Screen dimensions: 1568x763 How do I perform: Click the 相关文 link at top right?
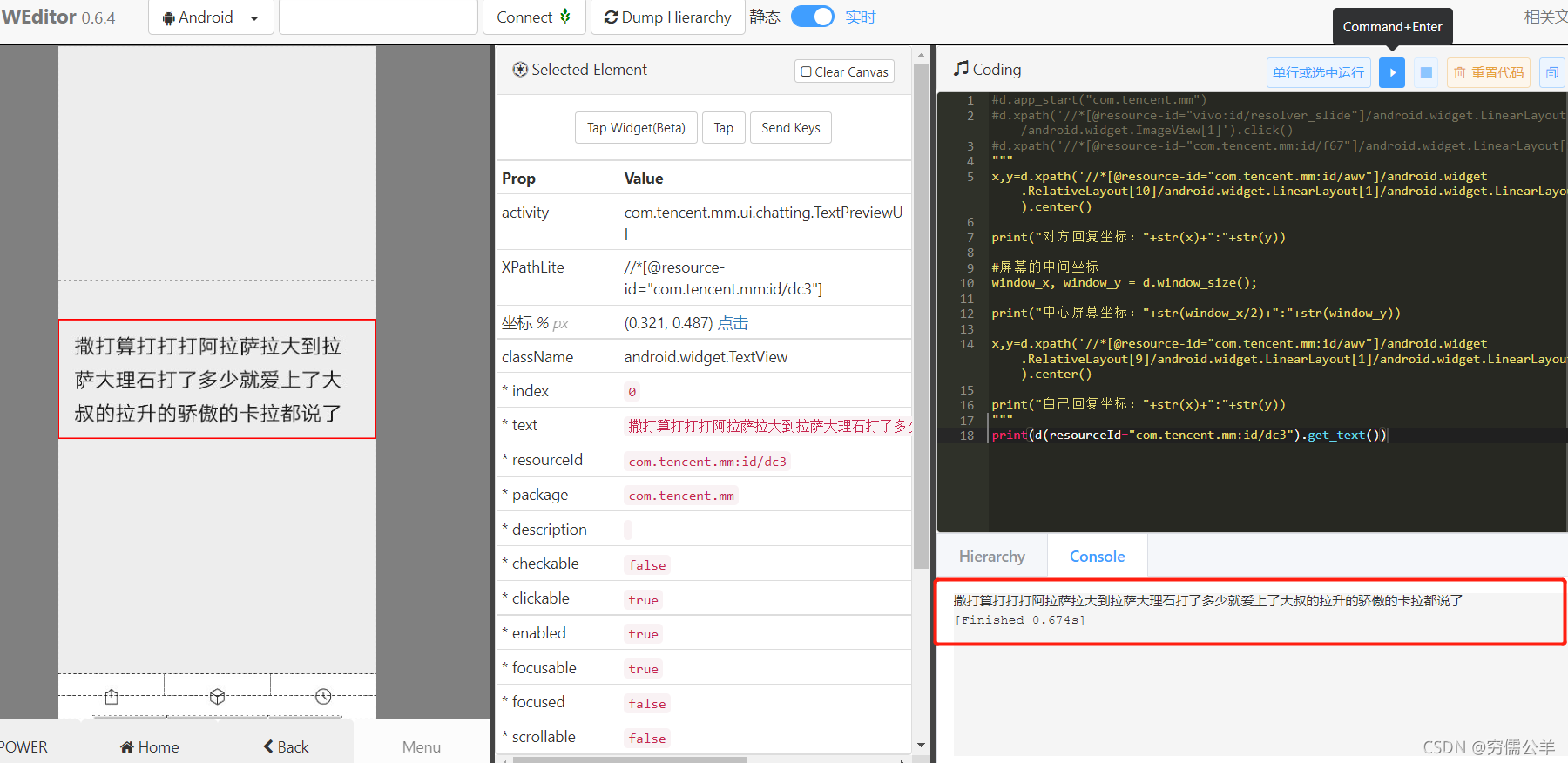1545,17
